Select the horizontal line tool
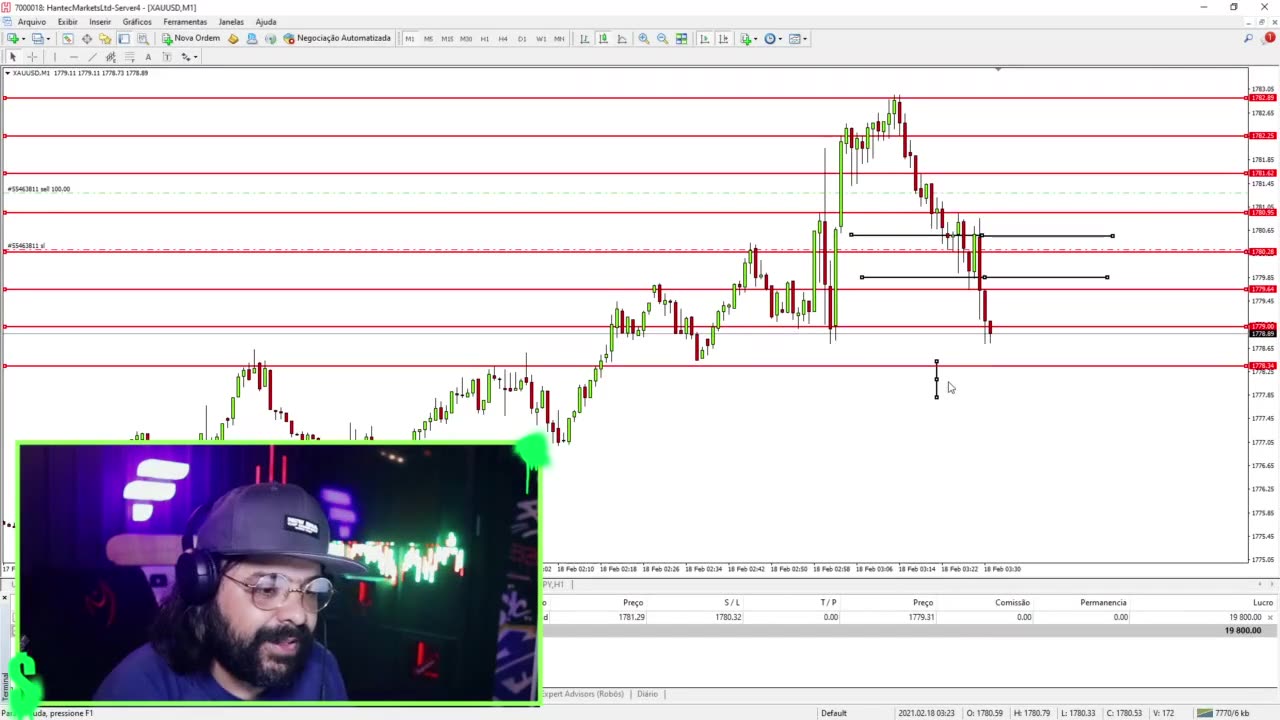 click(74, 57)
